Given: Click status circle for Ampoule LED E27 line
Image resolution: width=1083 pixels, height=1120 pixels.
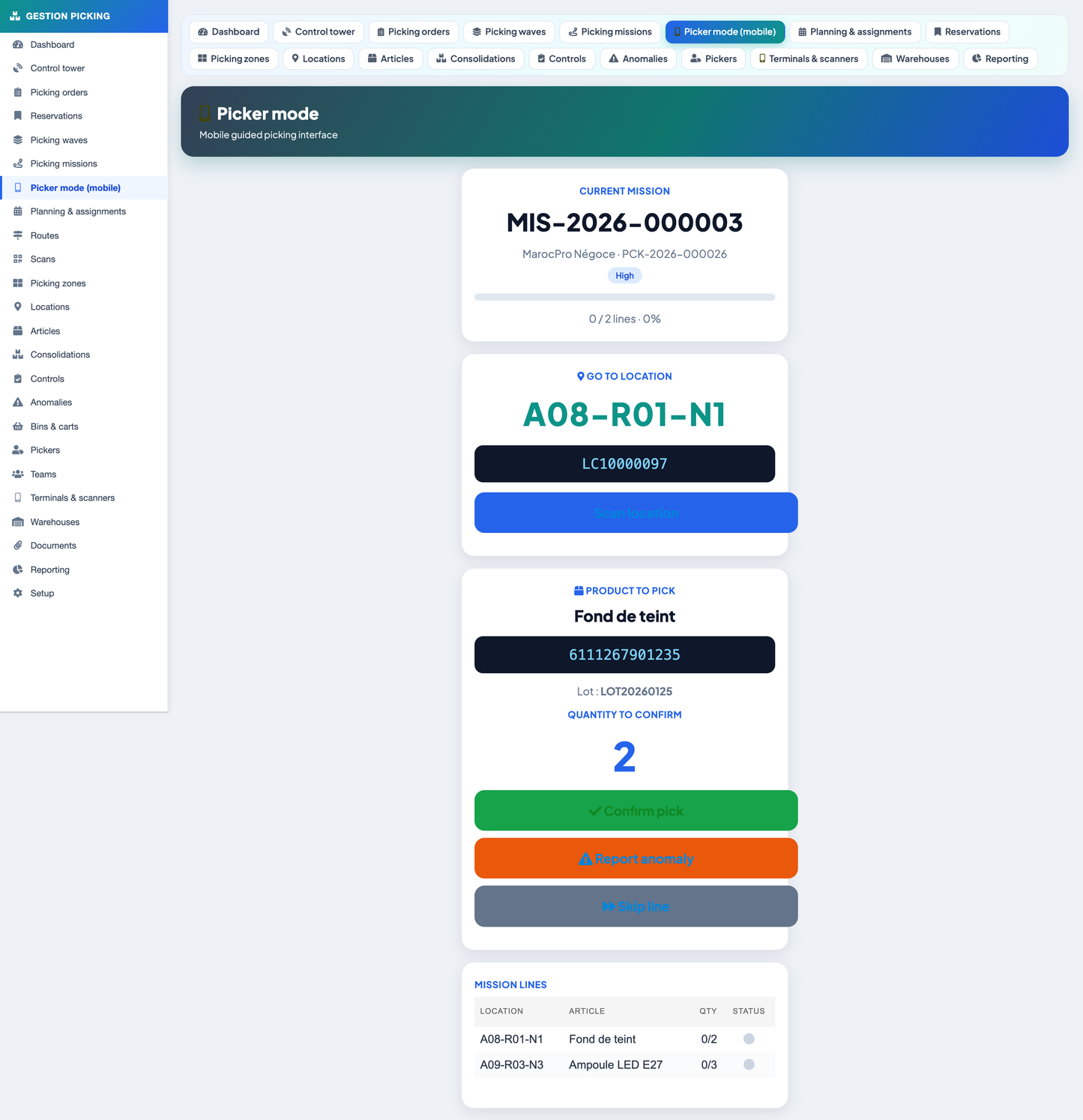Looking at the screenshot, I should pos(749,1065).
